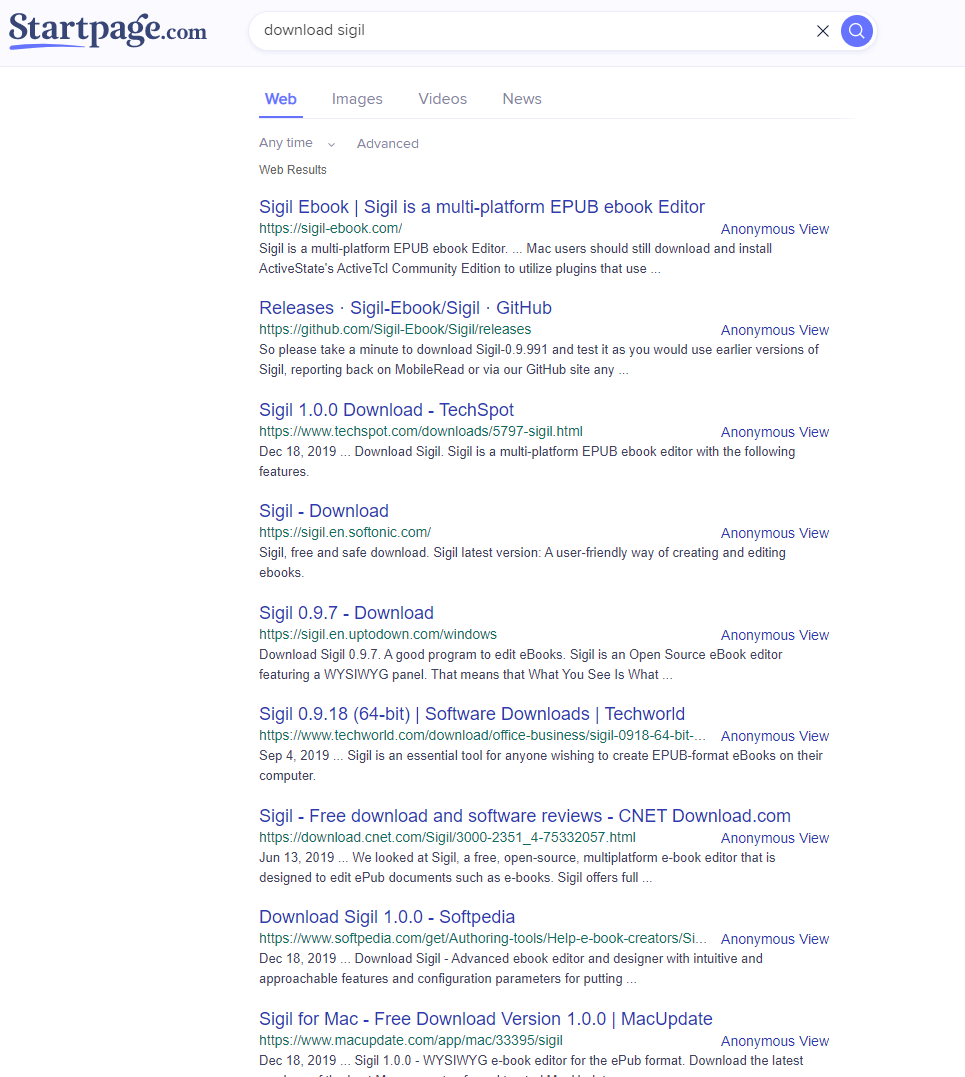Open the 'Sigil for Mac - Free Download Version 1.0.0 | MacUpdate' result

tap(486, 1019)
